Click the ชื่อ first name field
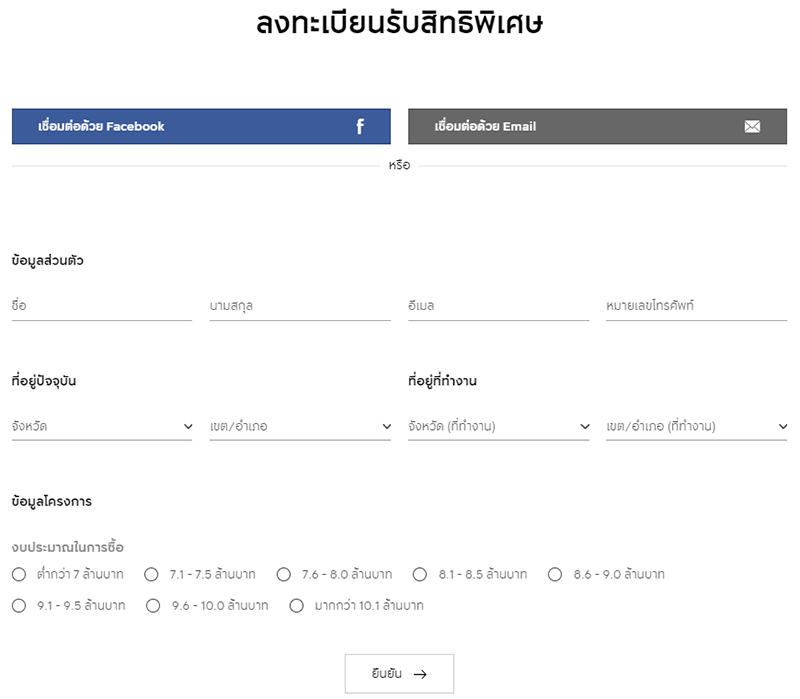 coord(102,306)
